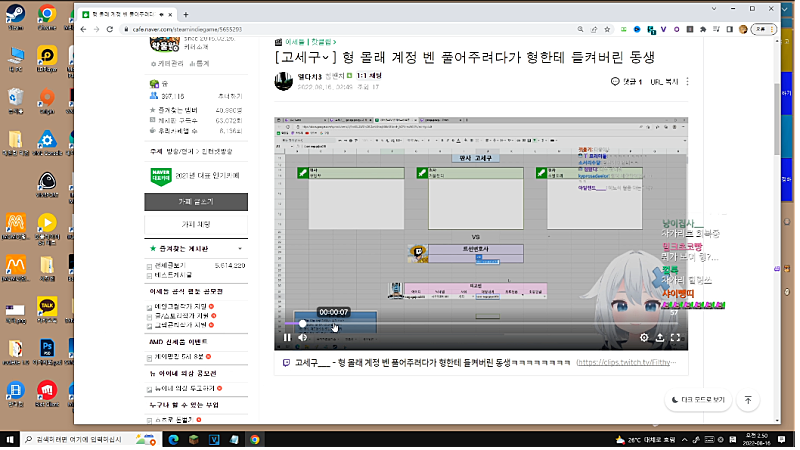
Task: Open the 전체글보기 board
Action: tap(170, 266)
